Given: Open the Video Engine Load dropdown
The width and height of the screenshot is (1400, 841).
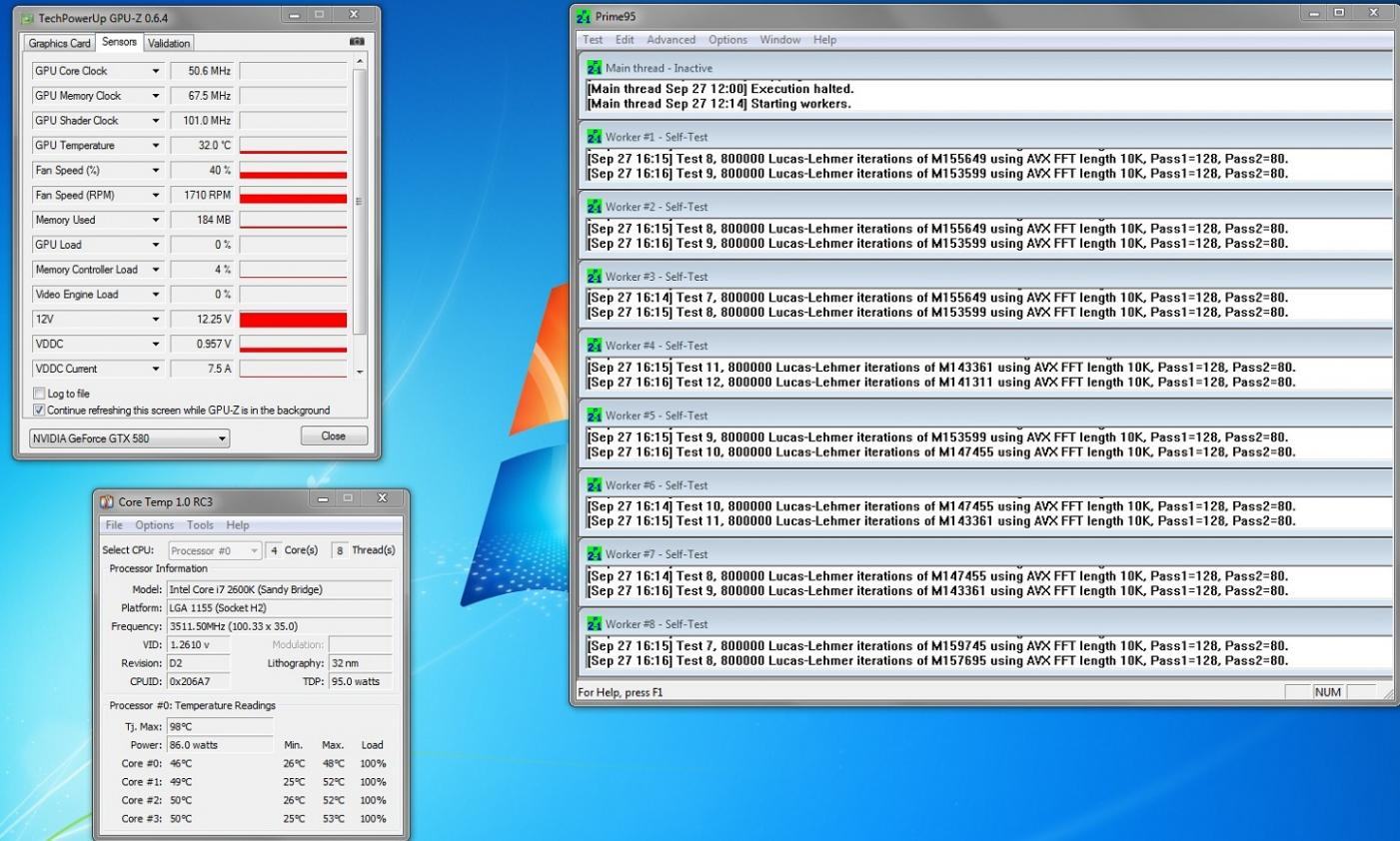Looking at the screenshot, I should click(x=156, y=295).
